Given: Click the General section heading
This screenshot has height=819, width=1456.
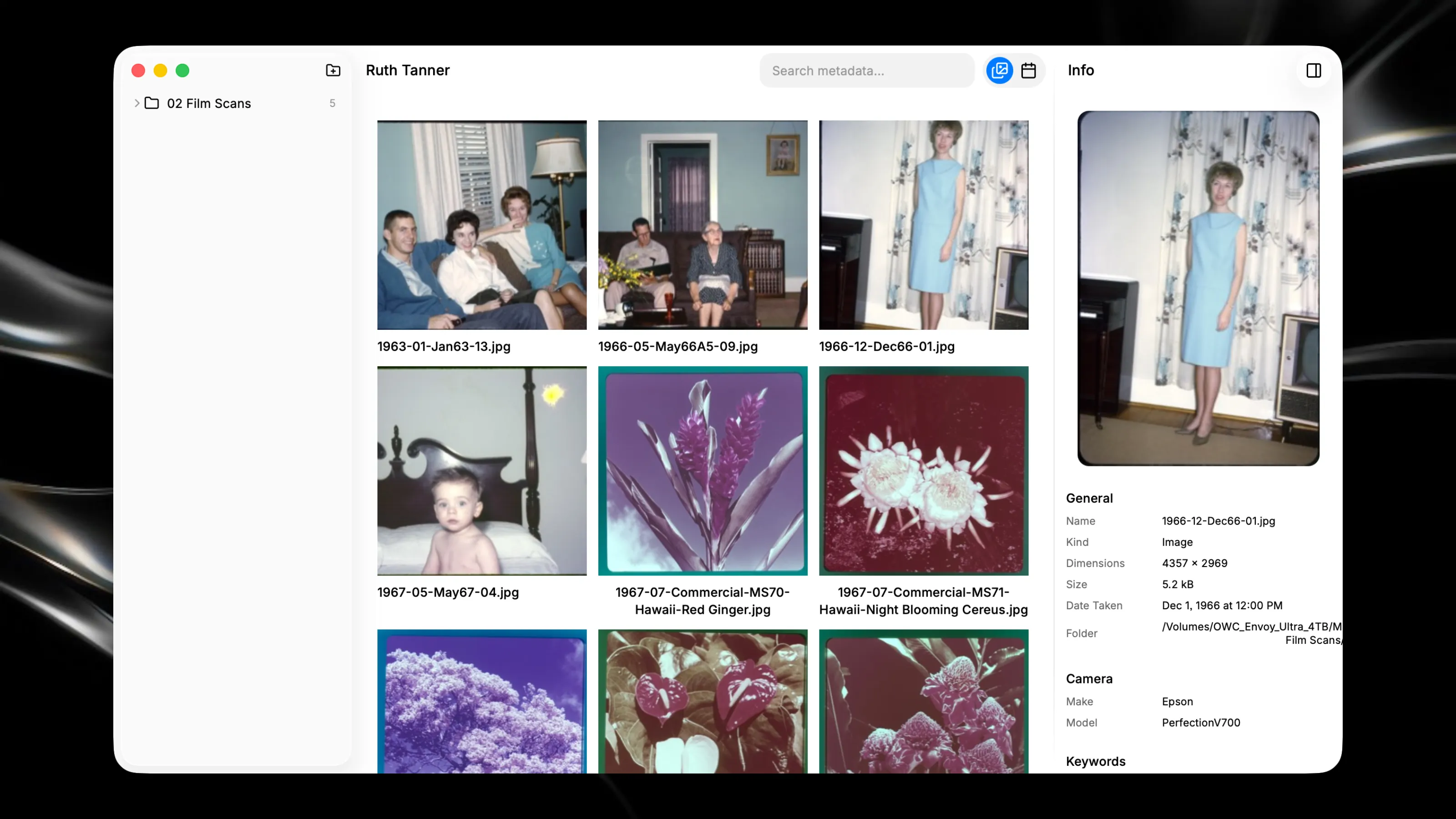Looking at the screenshot, I should click(1089, 498).
